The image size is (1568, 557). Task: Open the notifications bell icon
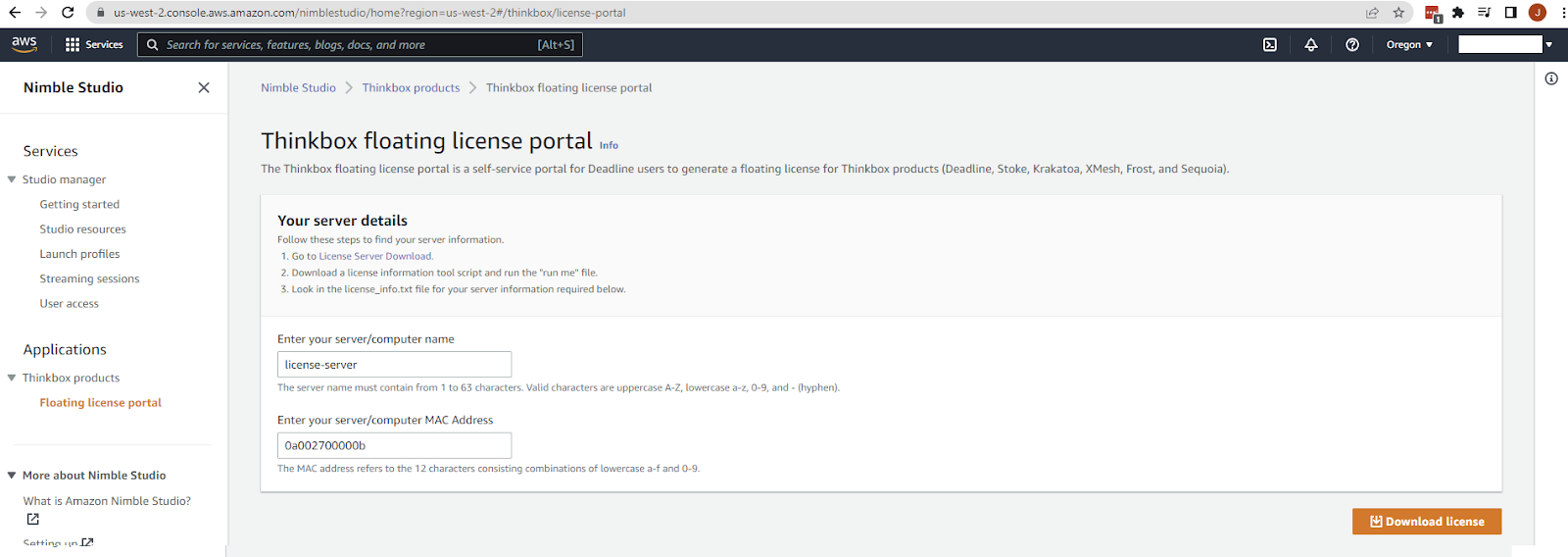1311,45
